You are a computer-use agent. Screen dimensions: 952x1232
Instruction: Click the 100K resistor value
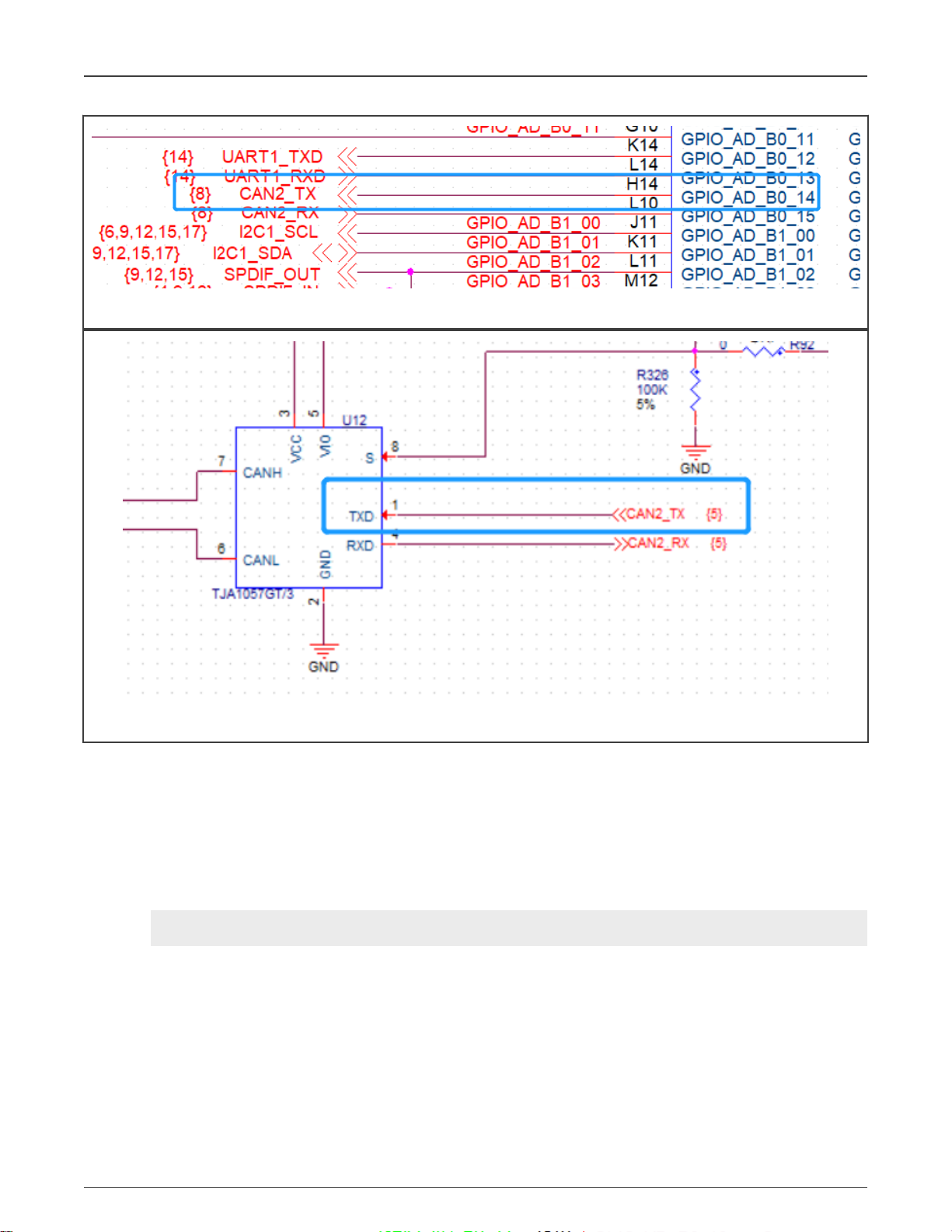coord(651,389)
